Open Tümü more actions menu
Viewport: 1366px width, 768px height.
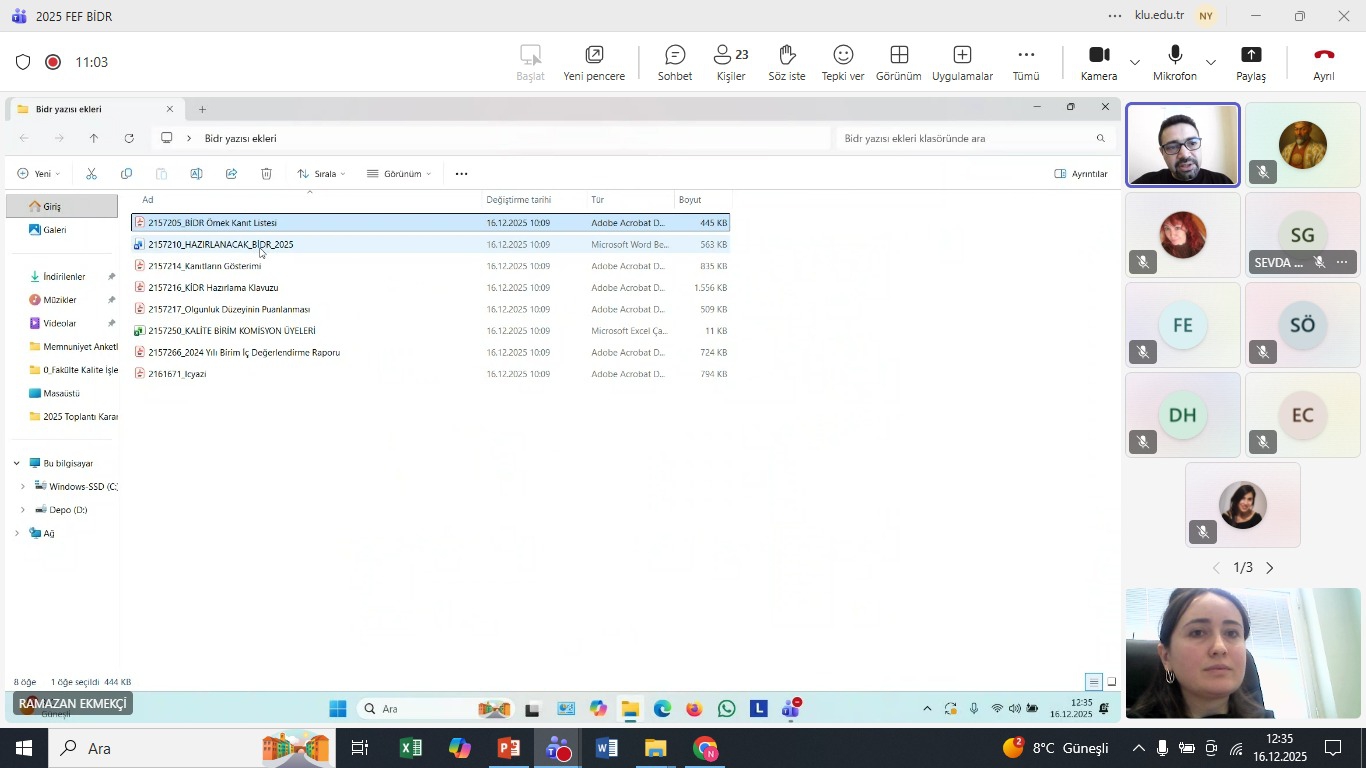click(x=1026, y=62)
